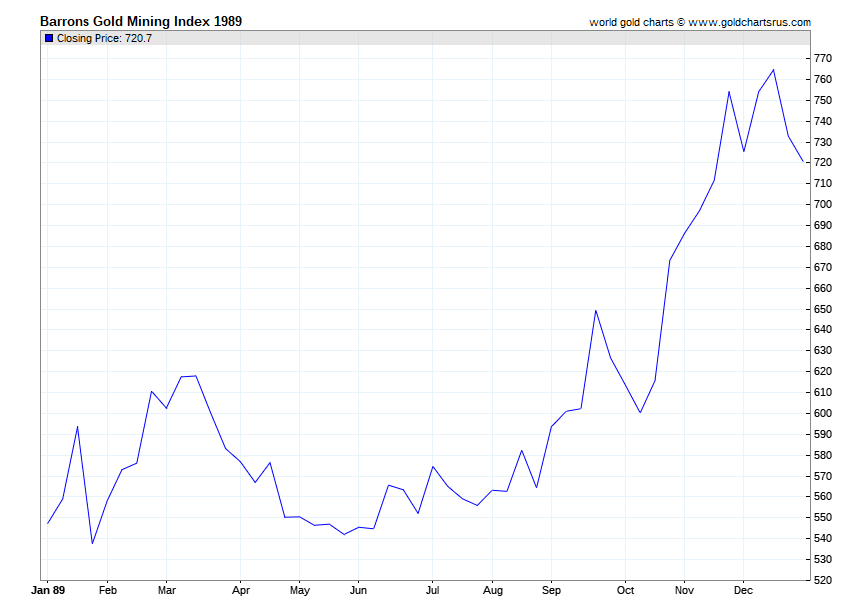Select the 'Jun' x-axis label
This screenshot has height=616, width=850.
point(359,590)
